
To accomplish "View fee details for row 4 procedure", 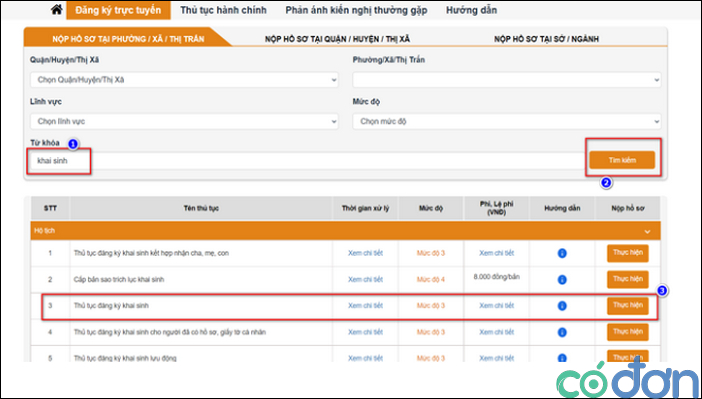I will tap(497, 332).
